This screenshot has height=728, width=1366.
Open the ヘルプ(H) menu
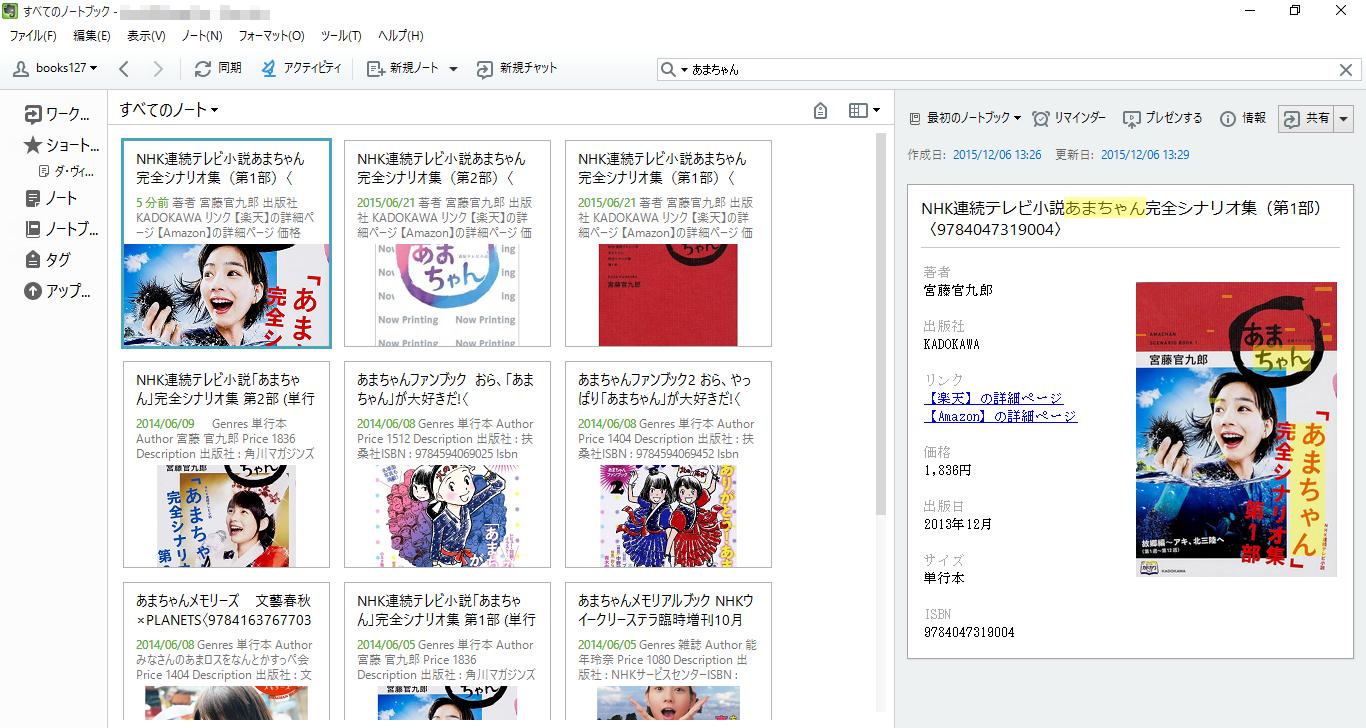(x=401, y=36)
